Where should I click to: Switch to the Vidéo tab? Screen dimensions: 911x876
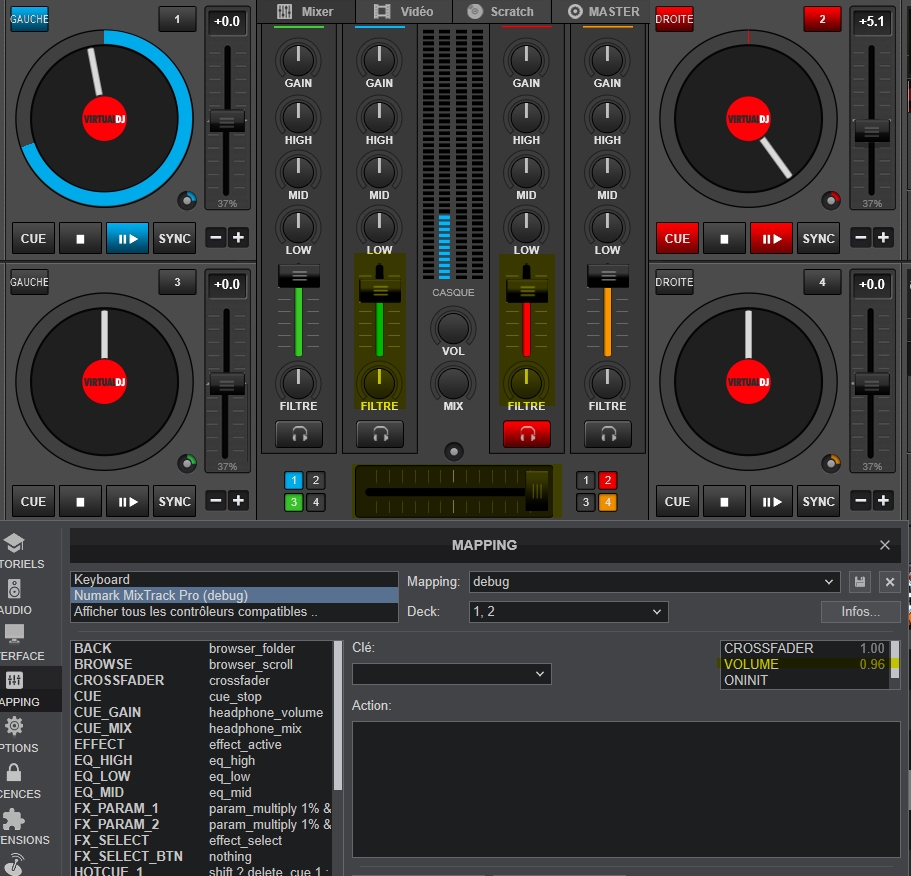[x=404, y=12]
